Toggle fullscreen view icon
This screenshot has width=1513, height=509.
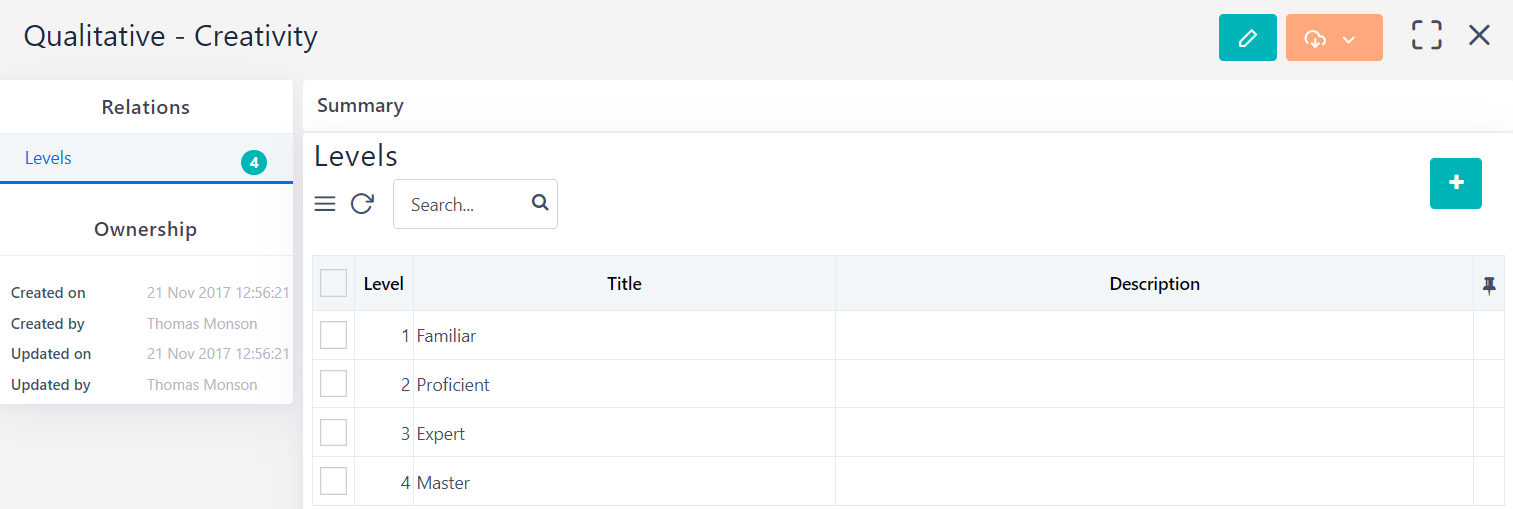tap(1426, 36)
